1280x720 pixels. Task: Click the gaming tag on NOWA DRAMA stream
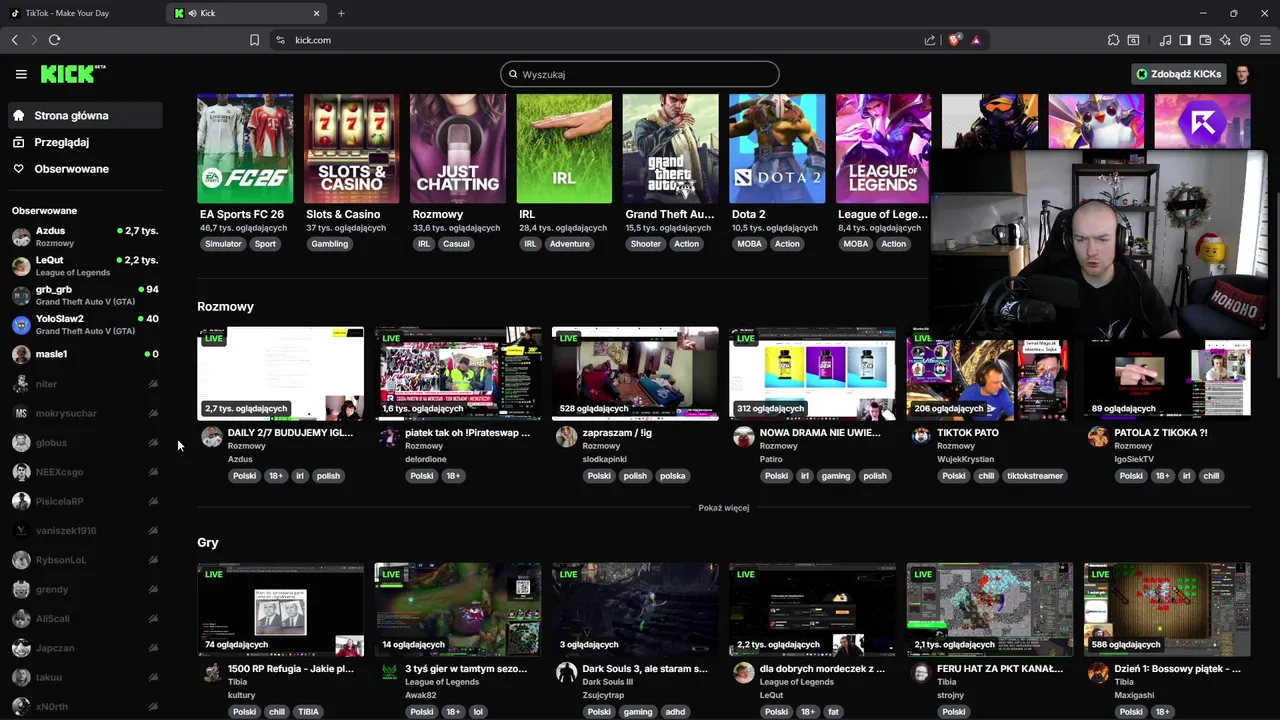[x=836, y=476]
